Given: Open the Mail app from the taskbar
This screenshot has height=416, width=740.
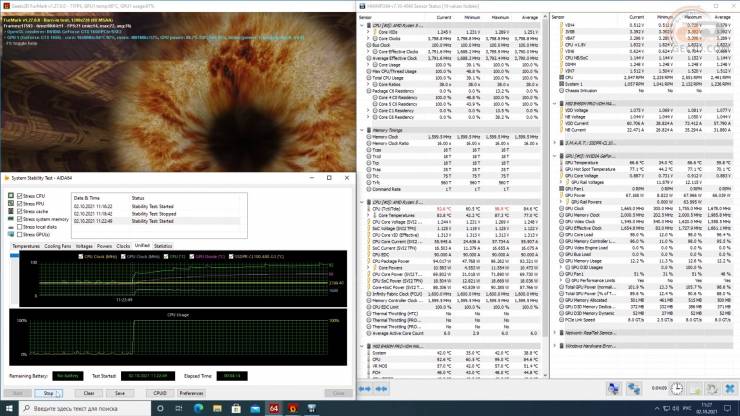Looking at the screenshot, I should pos(255,408).
